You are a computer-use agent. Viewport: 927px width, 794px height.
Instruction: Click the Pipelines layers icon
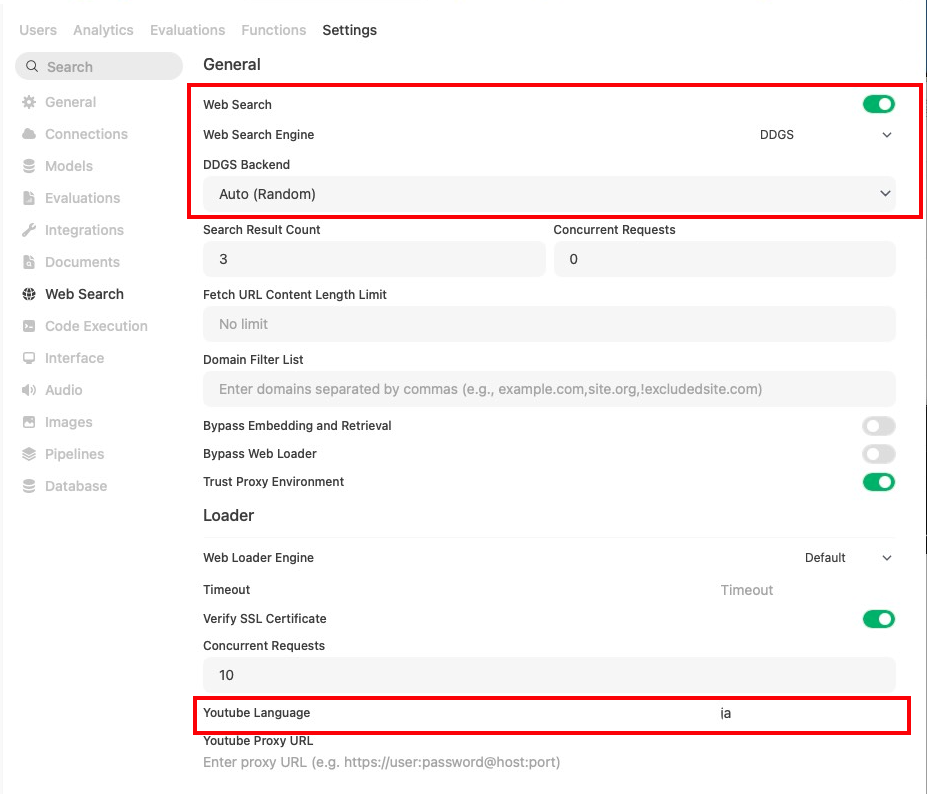29,454
